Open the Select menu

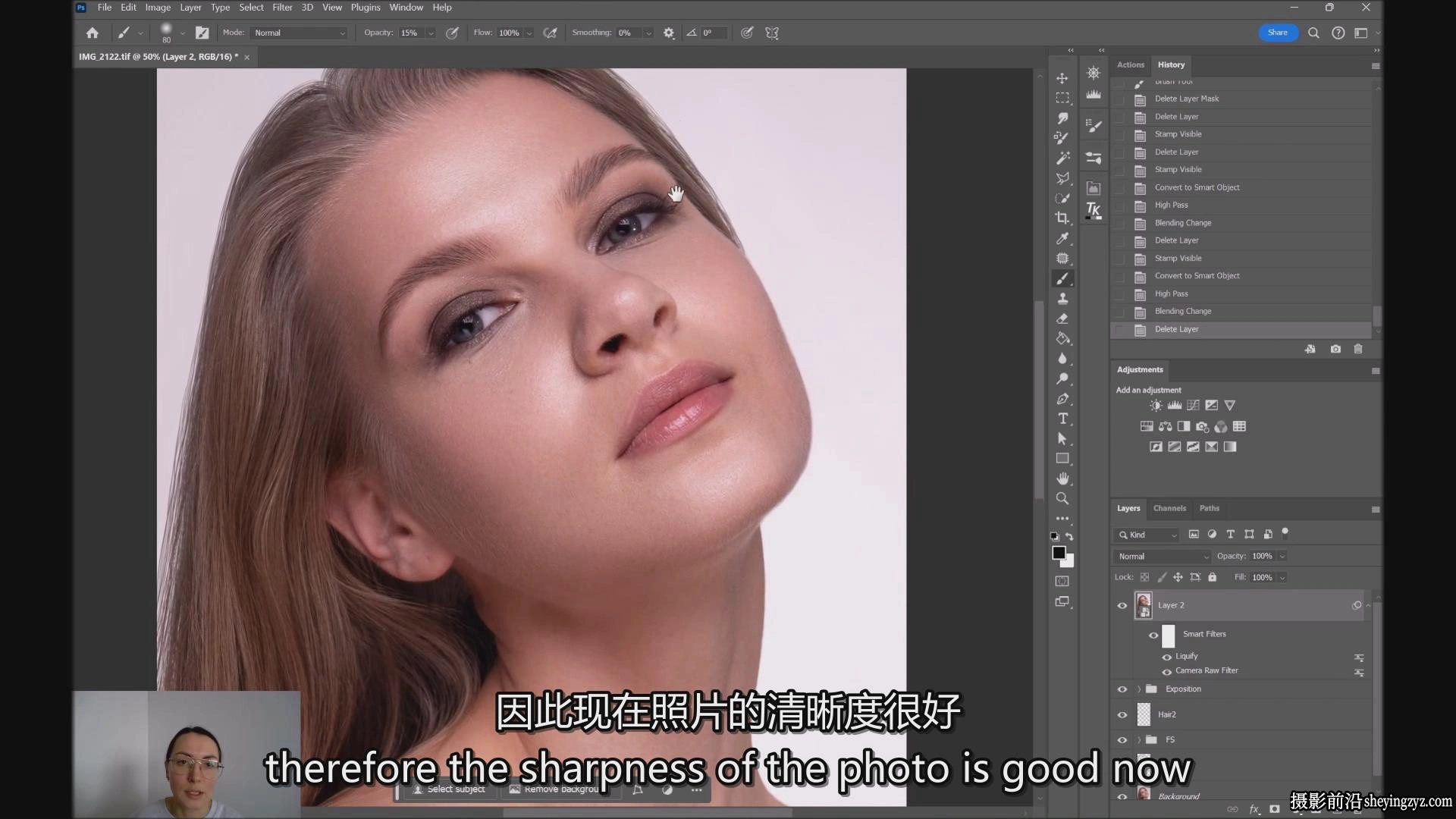(251, 8)
